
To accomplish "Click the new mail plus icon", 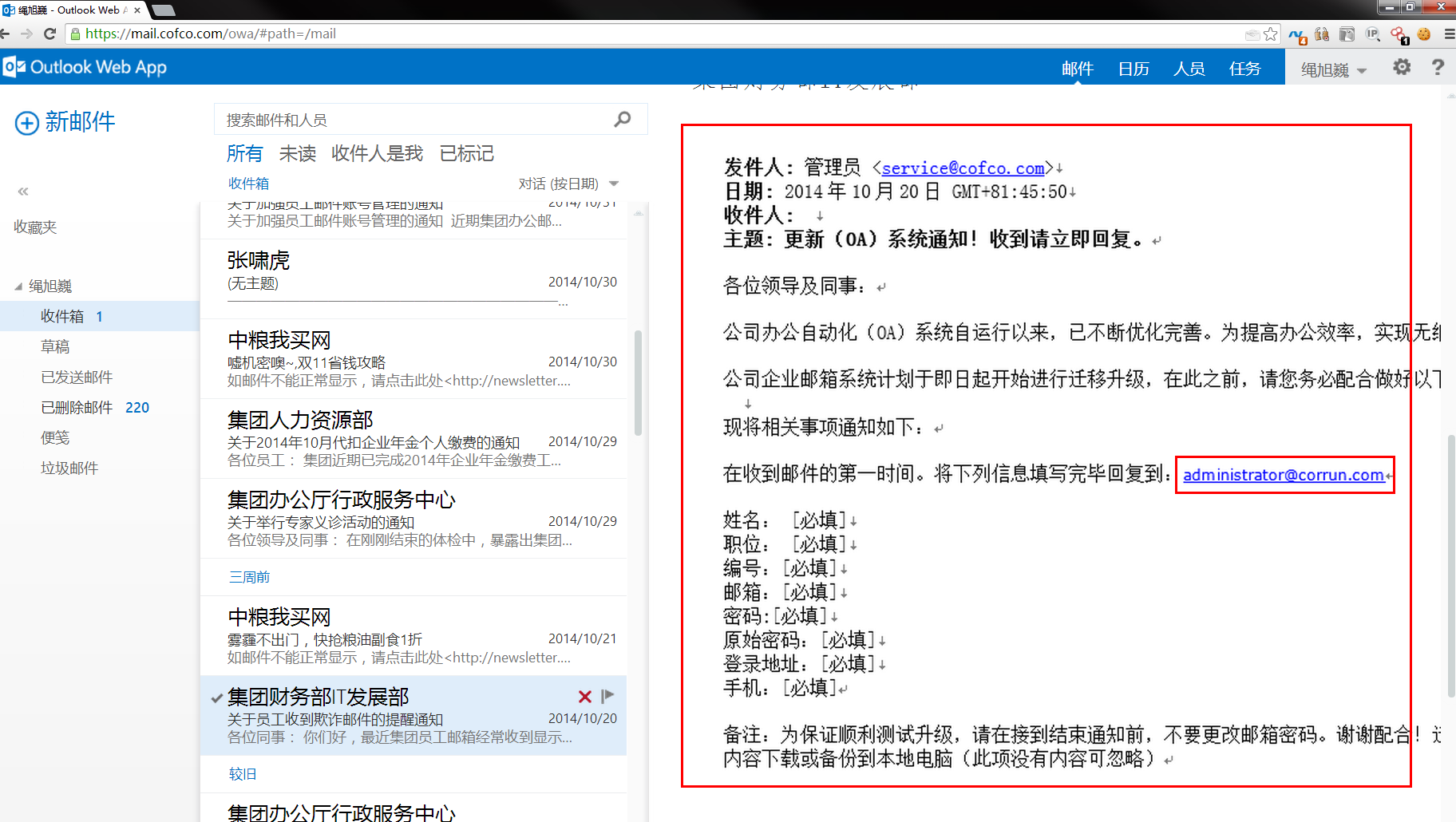I will pos(26,123).
